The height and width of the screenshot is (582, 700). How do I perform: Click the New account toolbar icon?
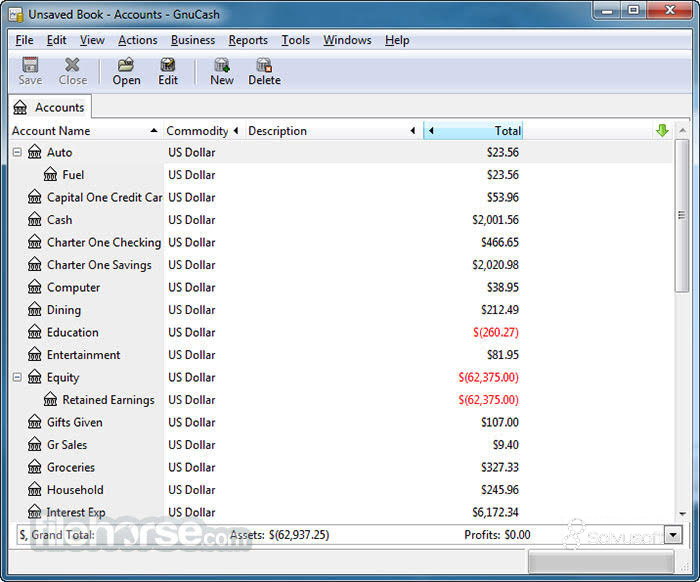point(221,65)
